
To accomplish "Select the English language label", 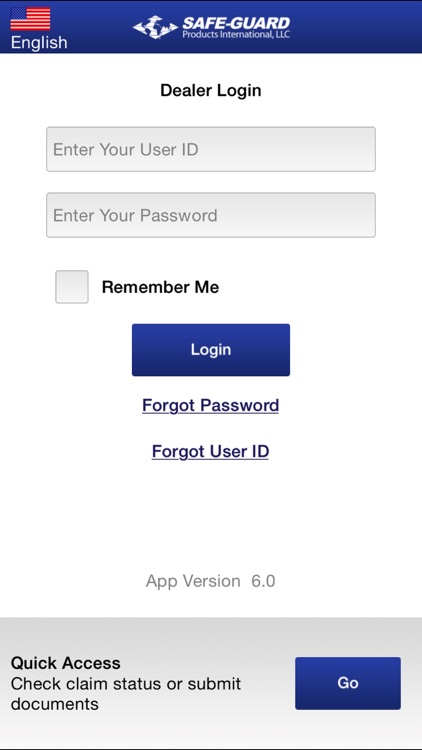I will pyautogui.click(x=39, y=43).
